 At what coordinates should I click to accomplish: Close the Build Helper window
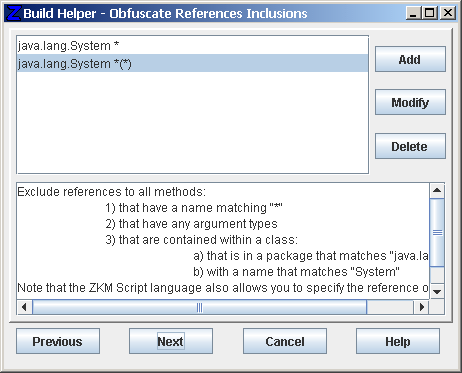tap(448, 13)
